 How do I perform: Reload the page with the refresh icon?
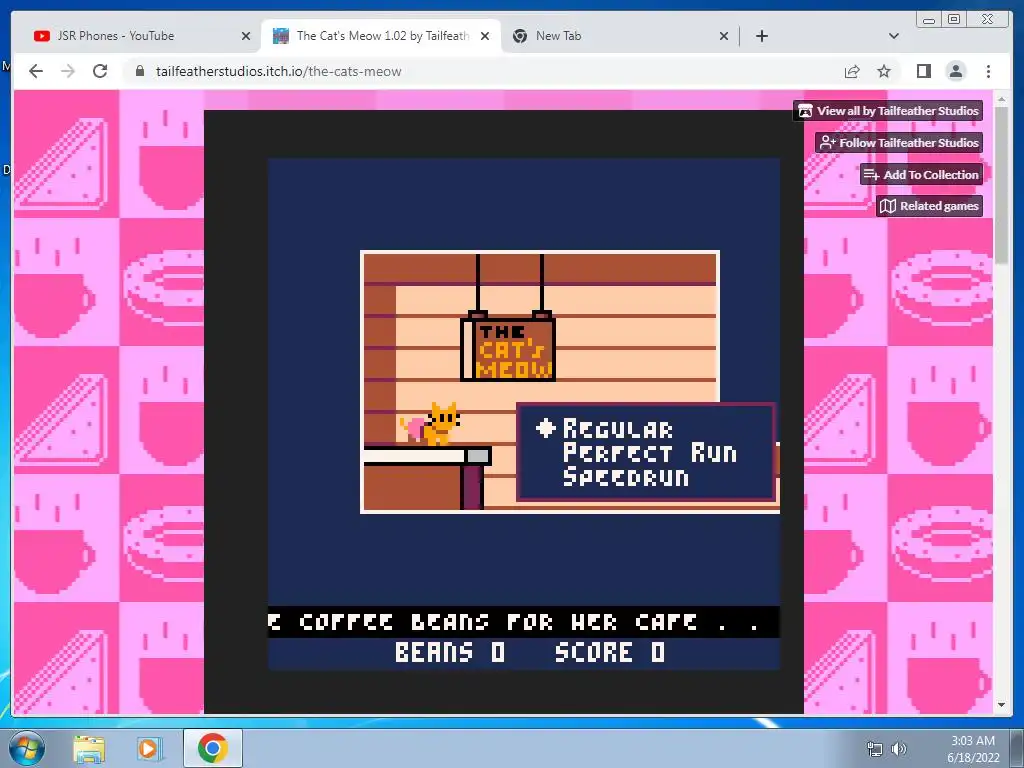click(x=100, y=71)
